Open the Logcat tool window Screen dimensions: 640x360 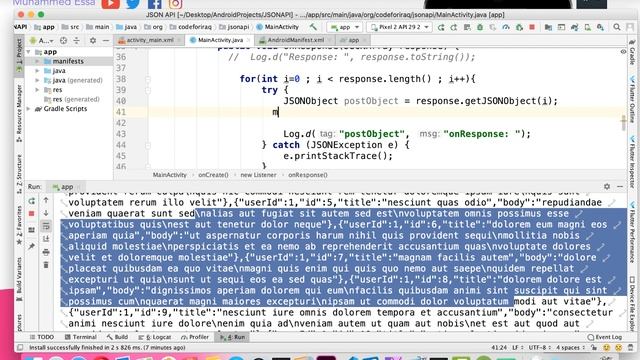(154, 337)
